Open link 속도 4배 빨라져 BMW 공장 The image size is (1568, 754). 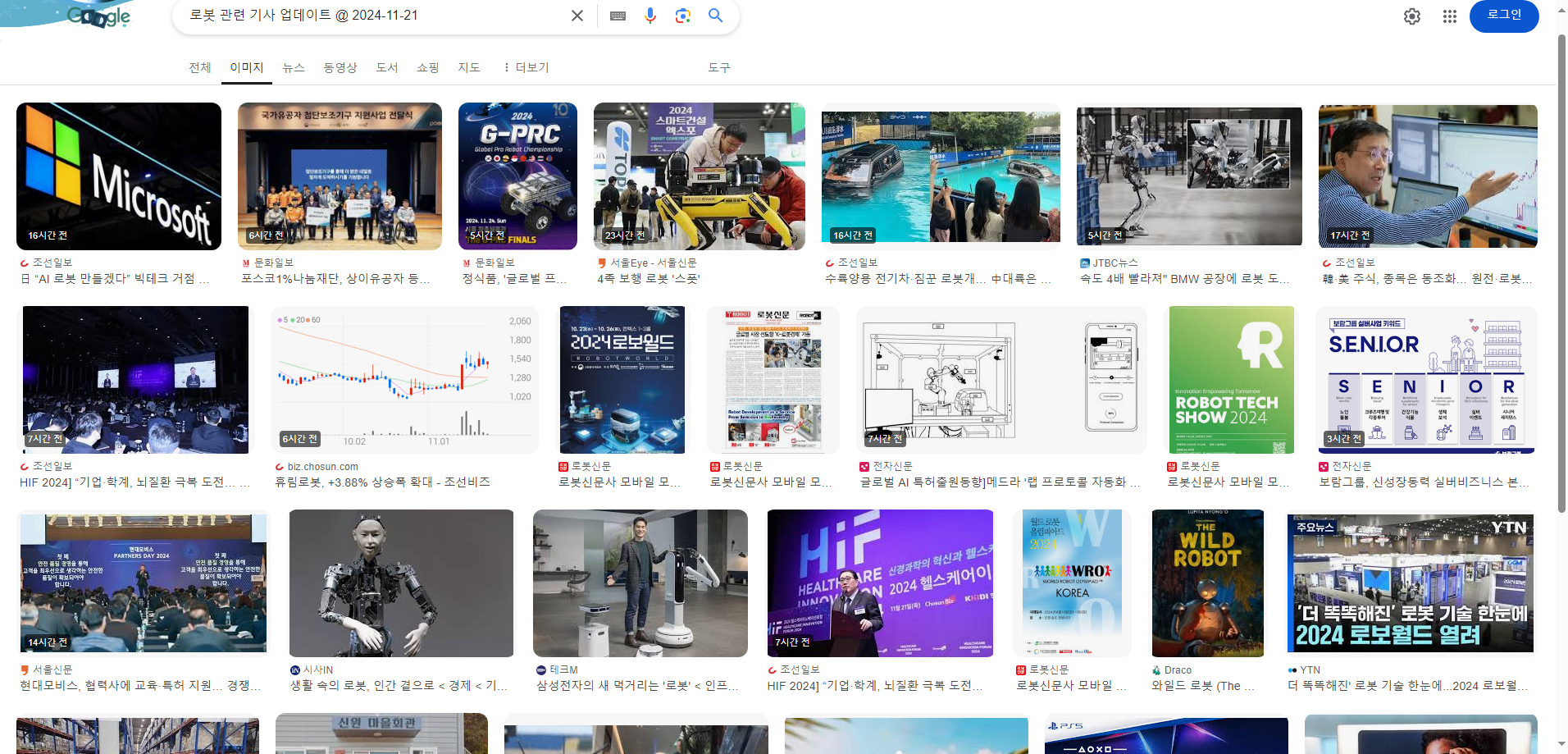[x=1185, y=279]
